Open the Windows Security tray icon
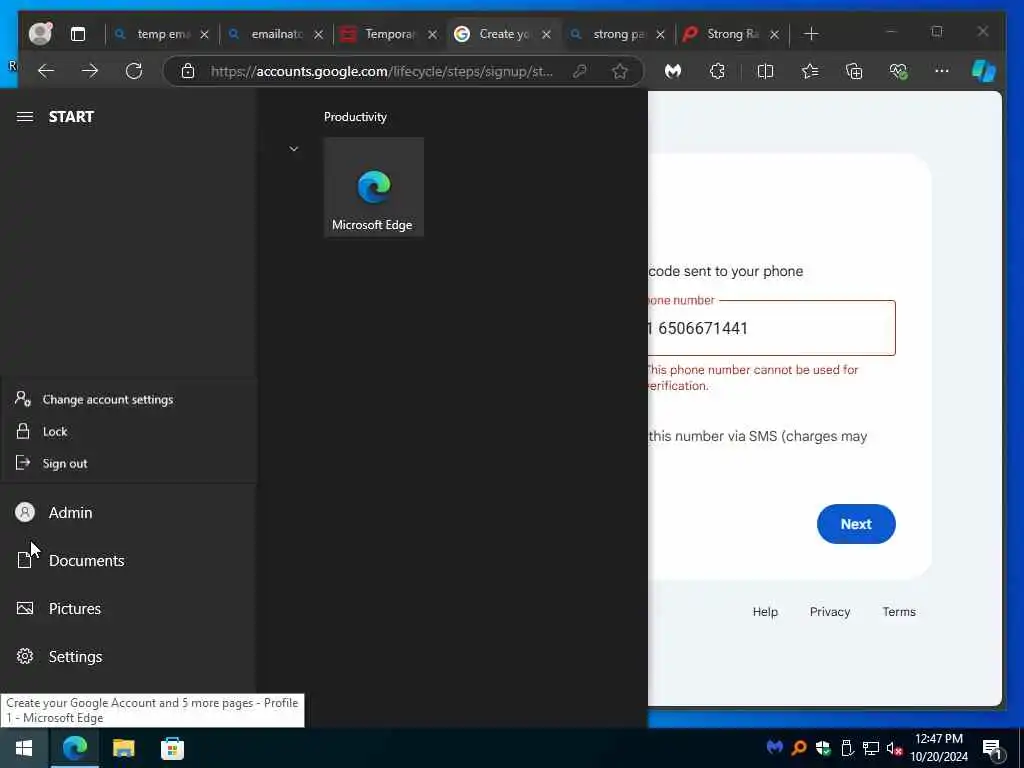1024x768 pixels. tap(823, 747)
